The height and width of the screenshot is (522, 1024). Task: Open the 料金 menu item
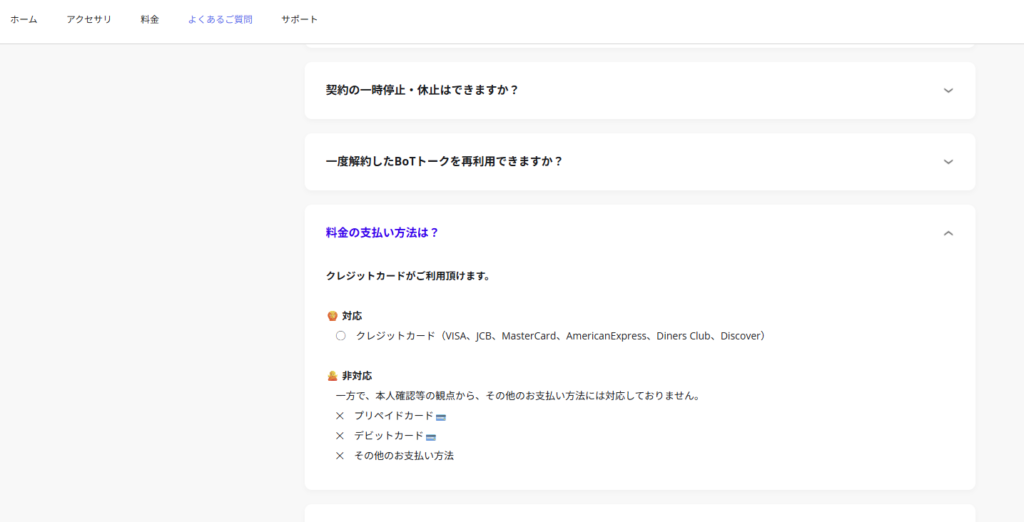point(150,20)
